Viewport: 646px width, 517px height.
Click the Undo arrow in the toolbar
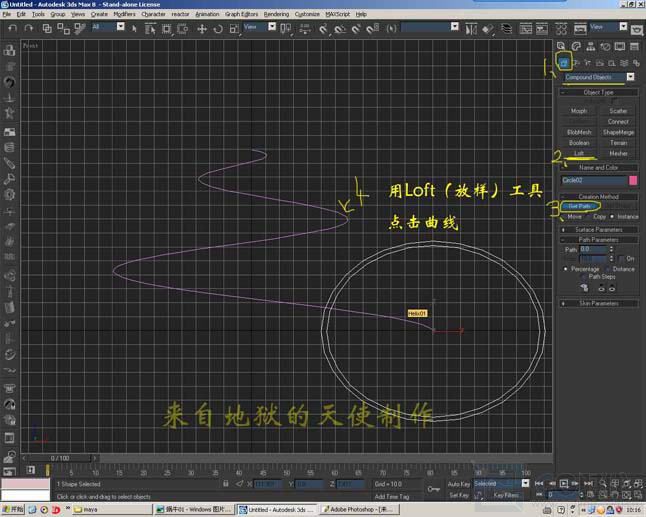[13, 28]
